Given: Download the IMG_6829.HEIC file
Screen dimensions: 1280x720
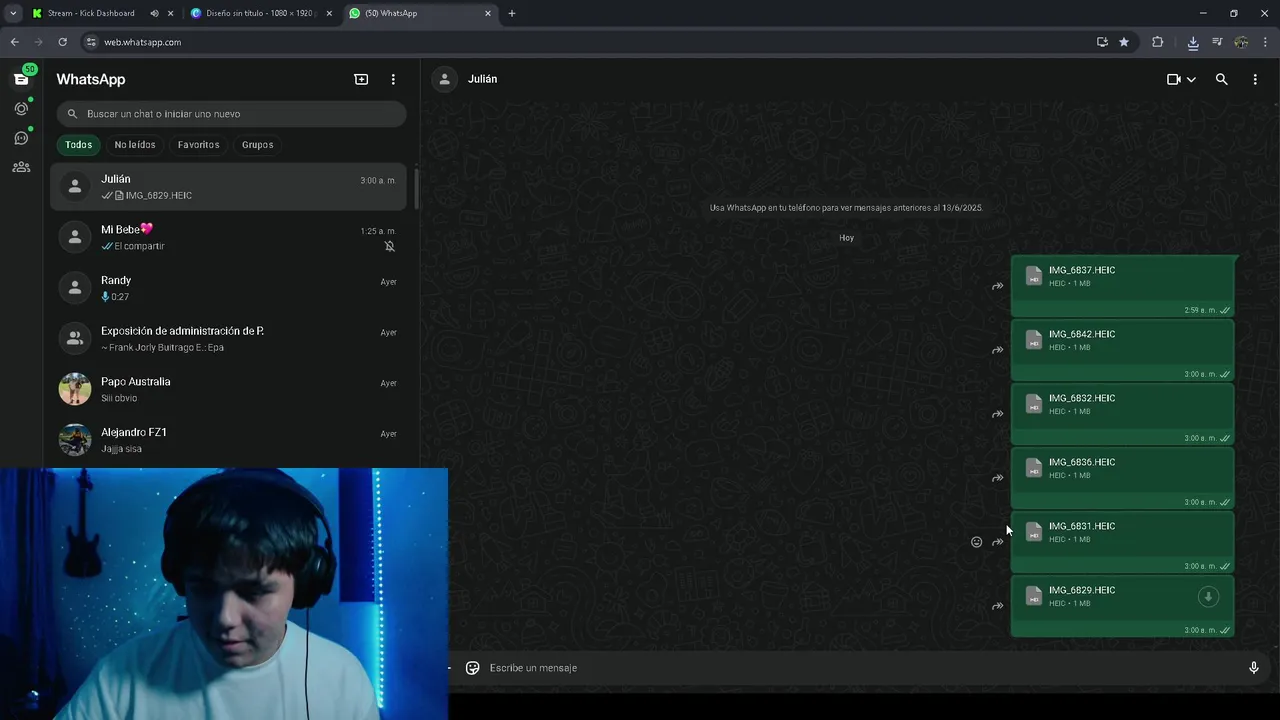Looking at the screenshot, I should tap(1208, 597).
